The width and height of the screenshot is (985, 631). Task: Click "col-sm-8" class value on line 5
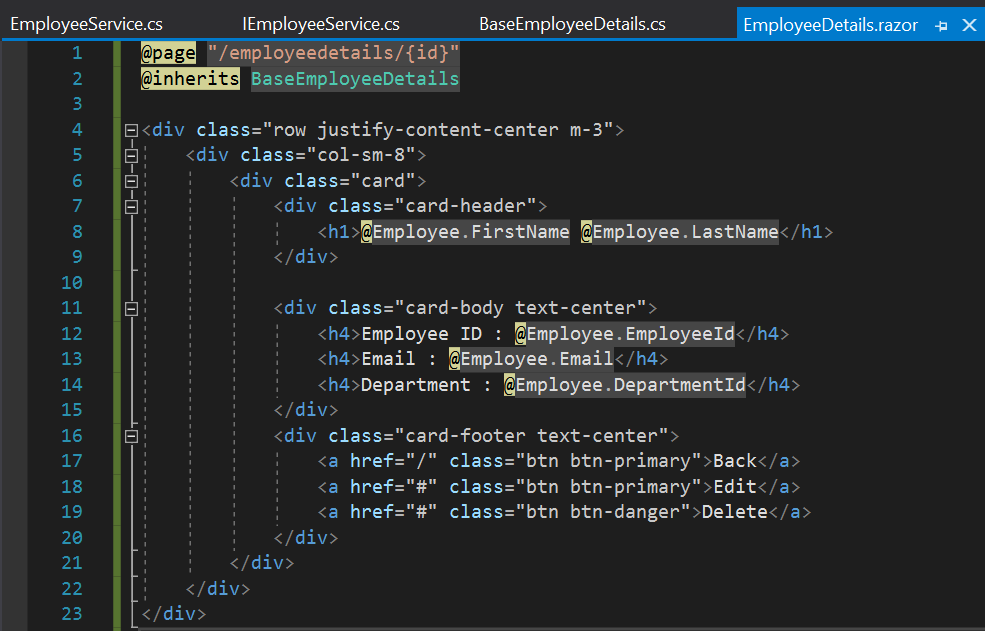click(x=361, y=155)
